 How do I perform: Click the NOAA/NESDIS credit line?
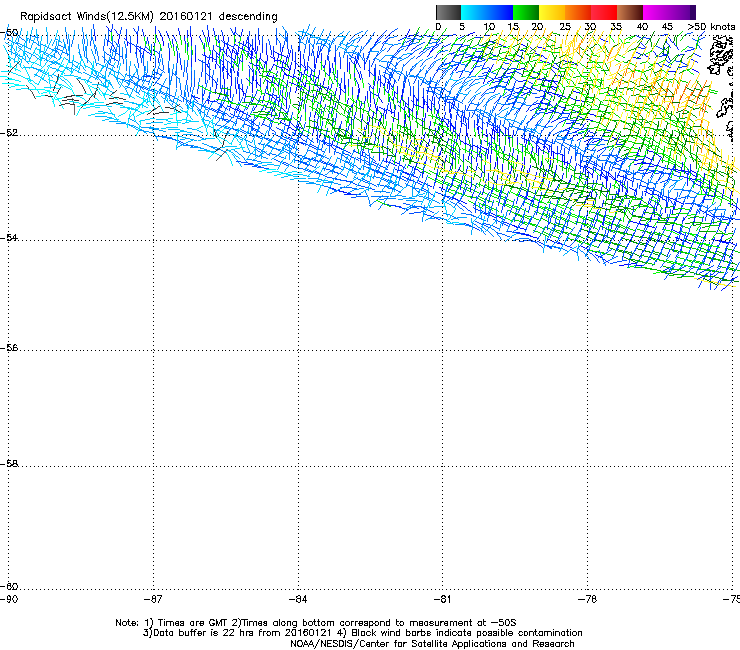432,643
